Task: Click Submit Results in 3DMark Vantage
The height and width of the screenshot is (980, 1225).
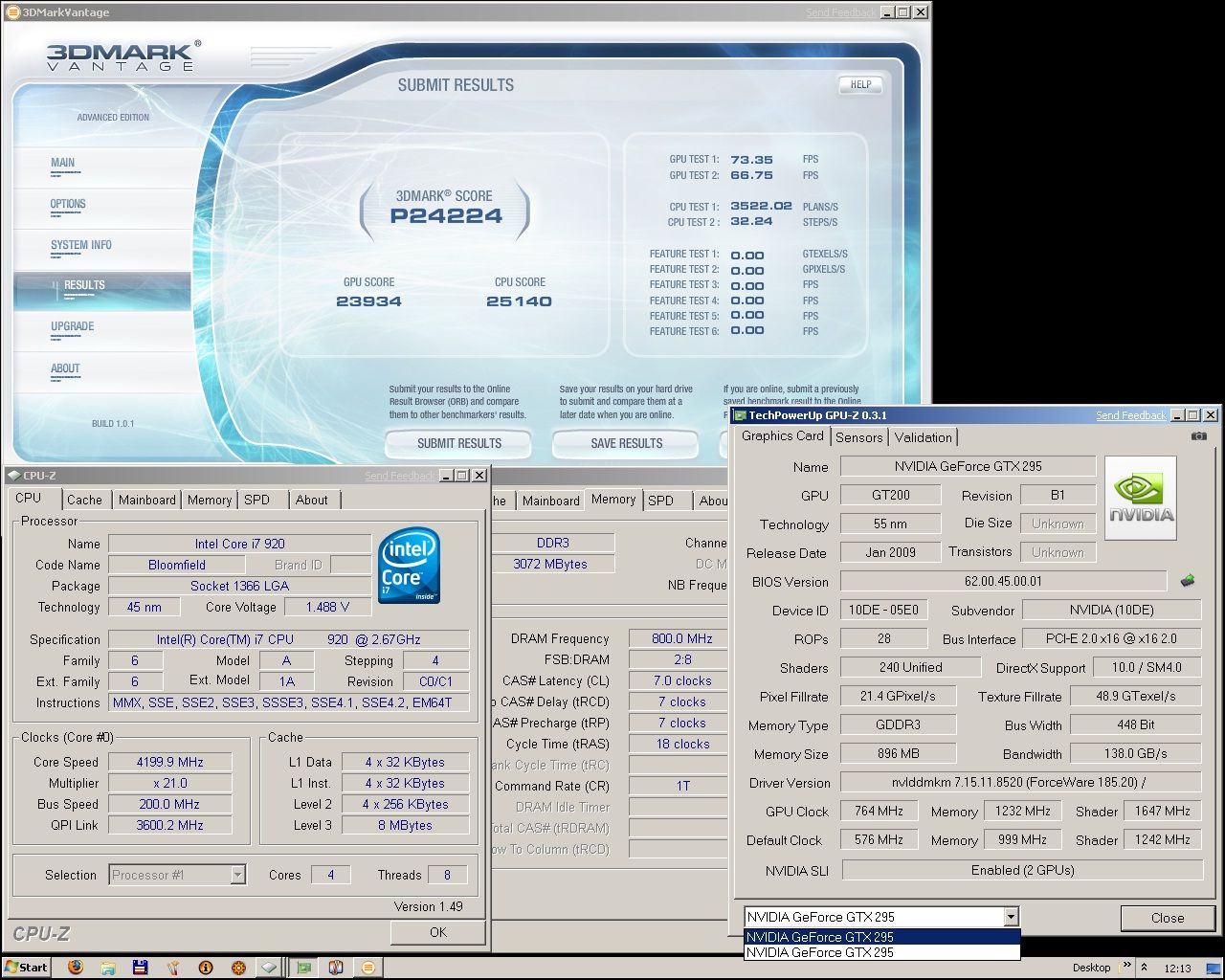Action: tap(458, 443)
